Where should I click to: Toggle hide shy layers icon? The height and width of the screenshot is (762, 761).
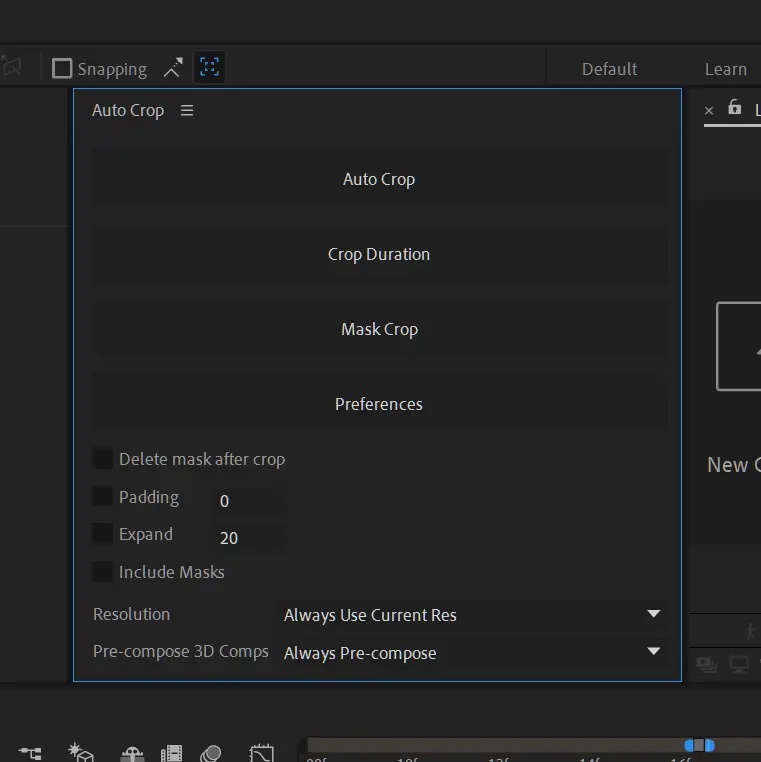[132, 753]
